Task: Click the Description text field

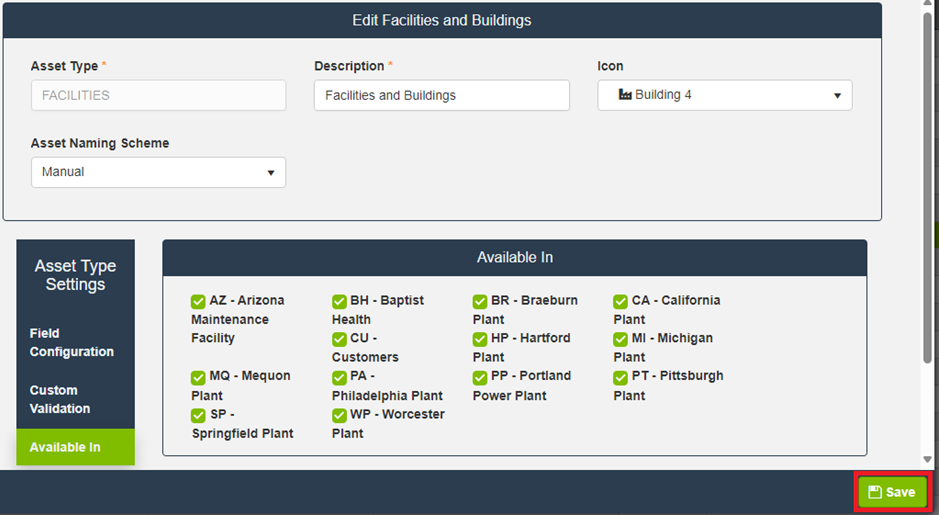Action: coord(441,95)
